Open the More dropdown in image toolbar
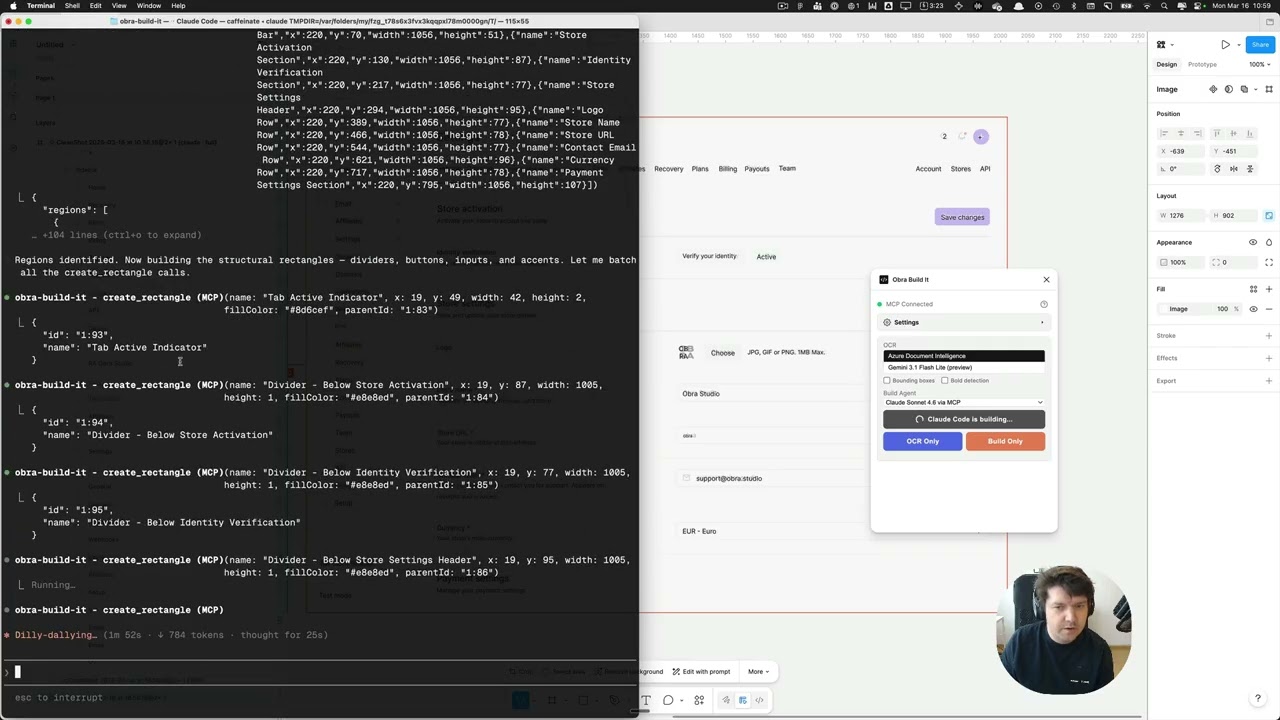Viewport: 1280px width, 720px height. [757, 672]
